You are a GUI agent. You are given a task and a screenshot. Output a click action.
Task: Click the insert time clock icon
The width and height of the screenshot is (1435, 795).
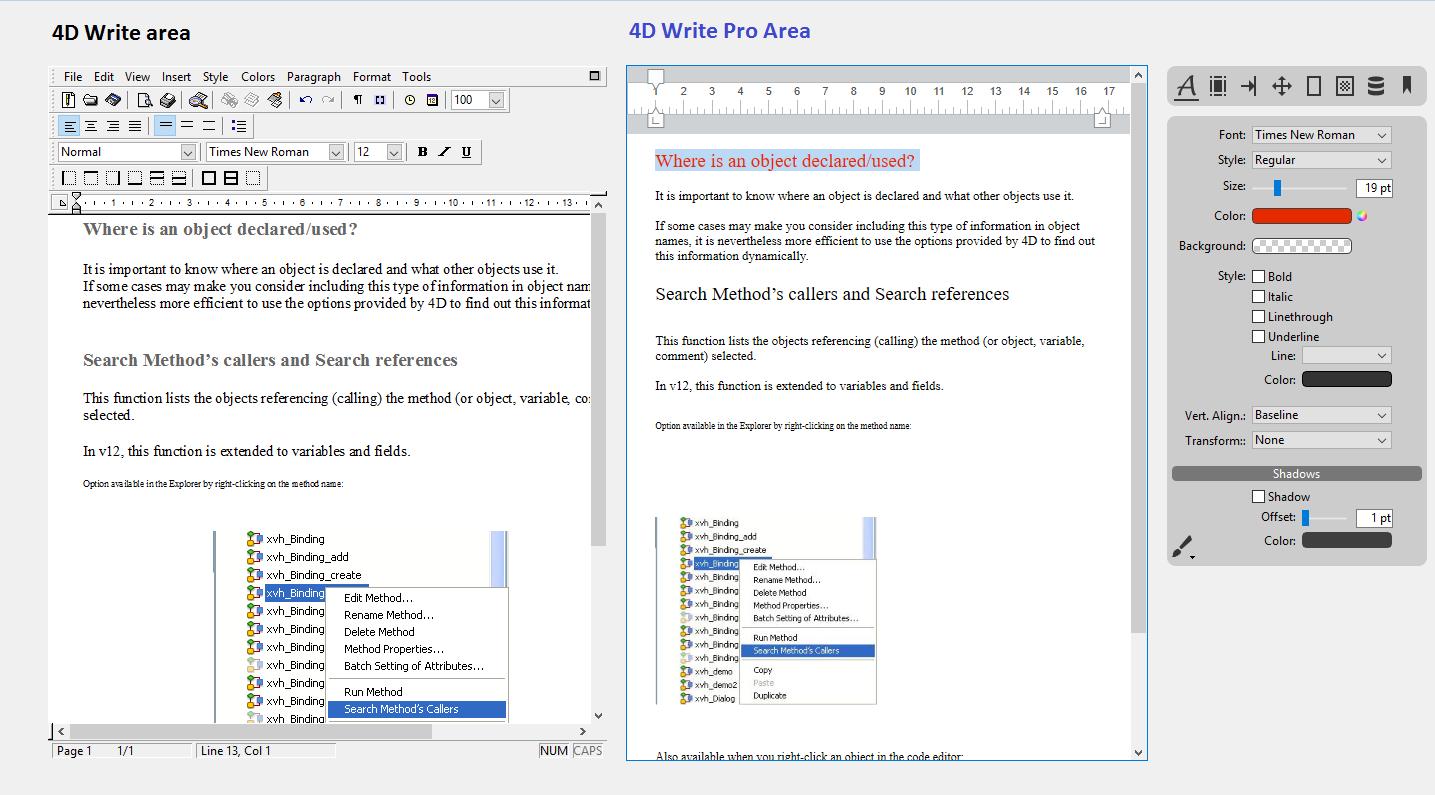pos(410,100)
